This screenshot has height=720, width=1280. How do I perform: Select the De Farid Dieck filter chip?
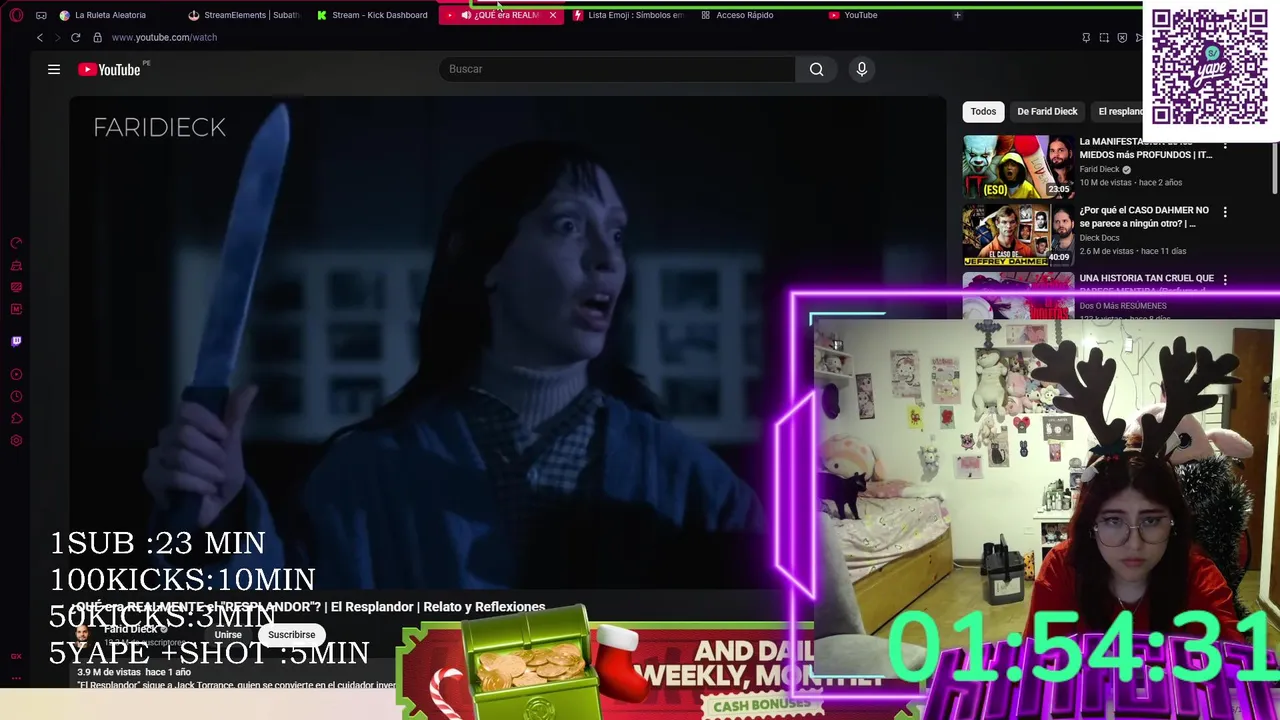click(1047, 111)
